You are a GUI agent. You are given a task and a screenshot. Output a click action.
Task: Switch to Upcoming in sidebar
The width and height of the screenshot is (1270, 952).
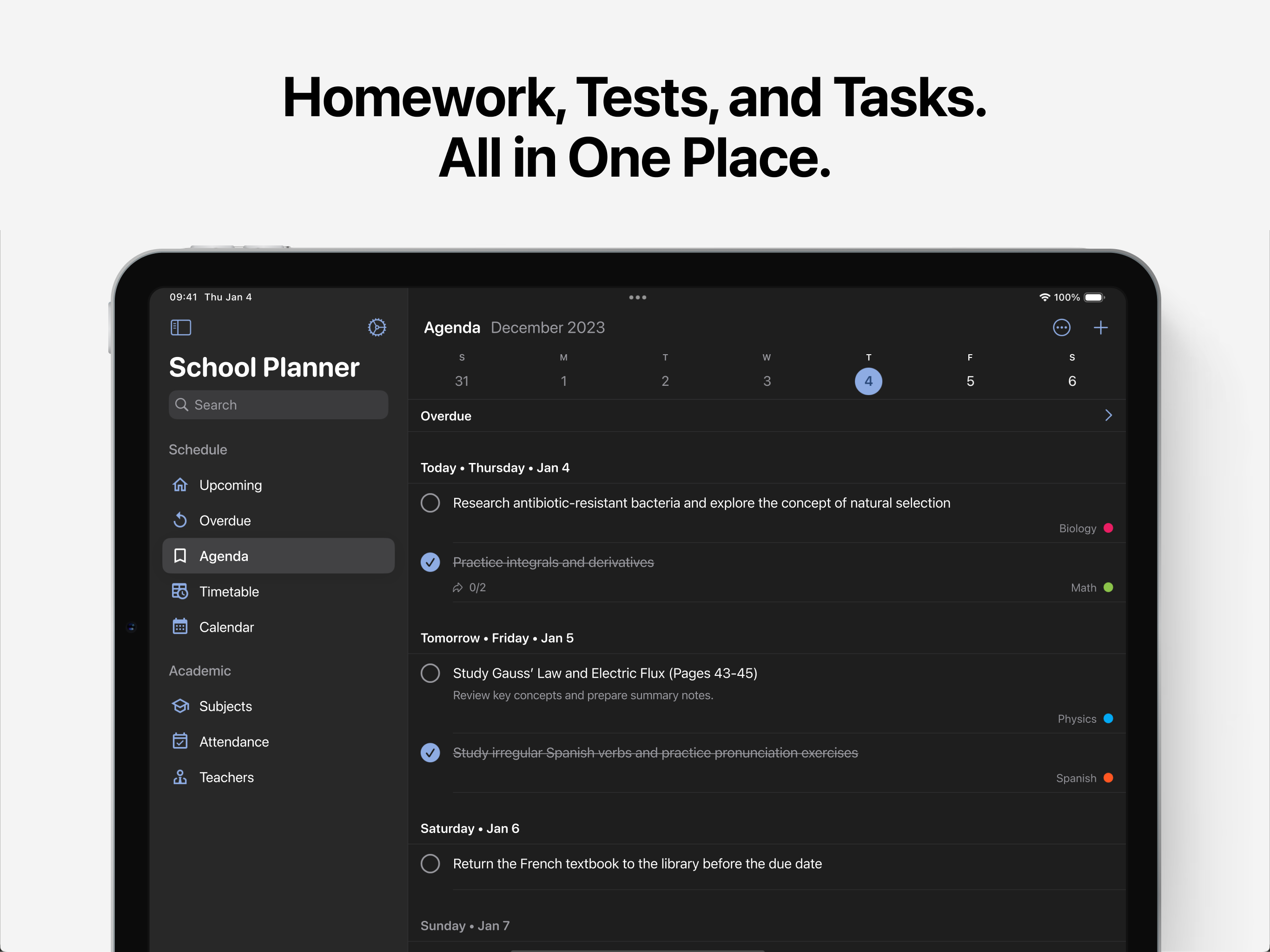pos(230,485)
